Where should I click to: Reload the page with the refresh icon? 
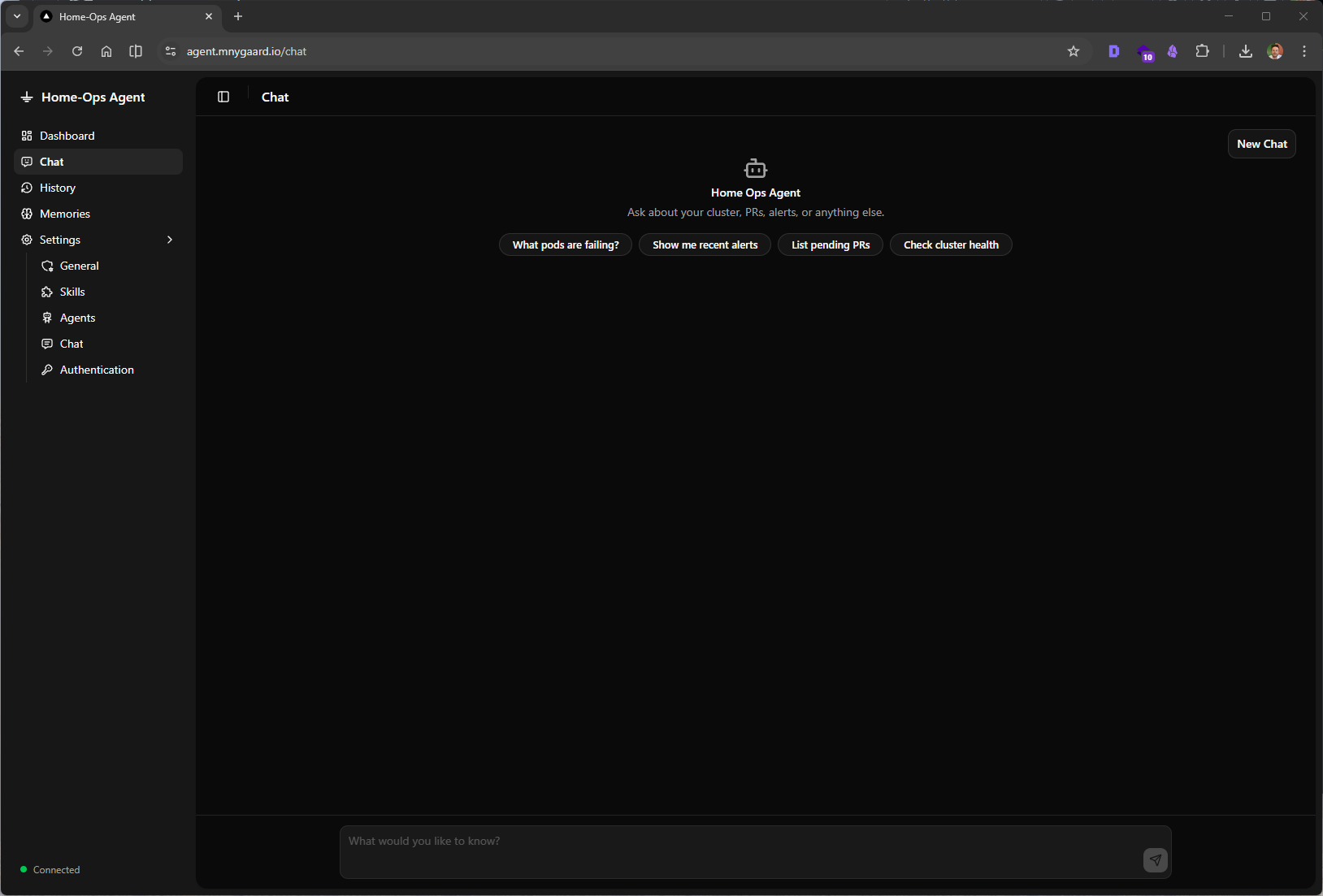[x=77, y=51]
